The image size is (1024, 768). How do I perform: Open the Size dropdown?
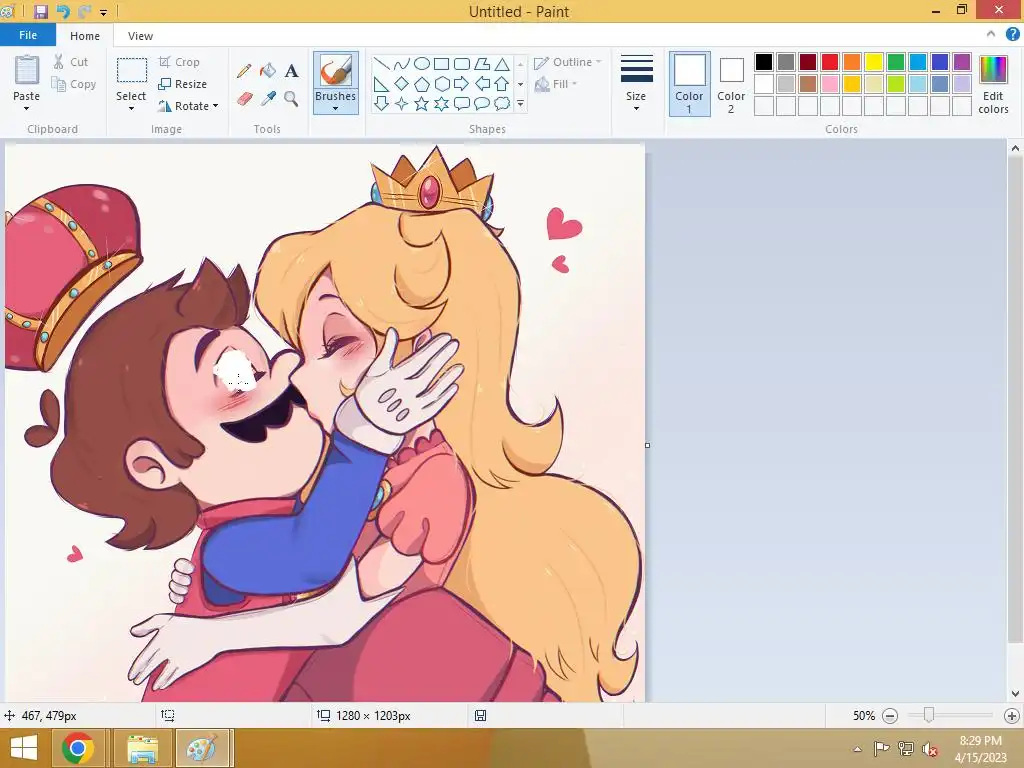tap(636, 84)
